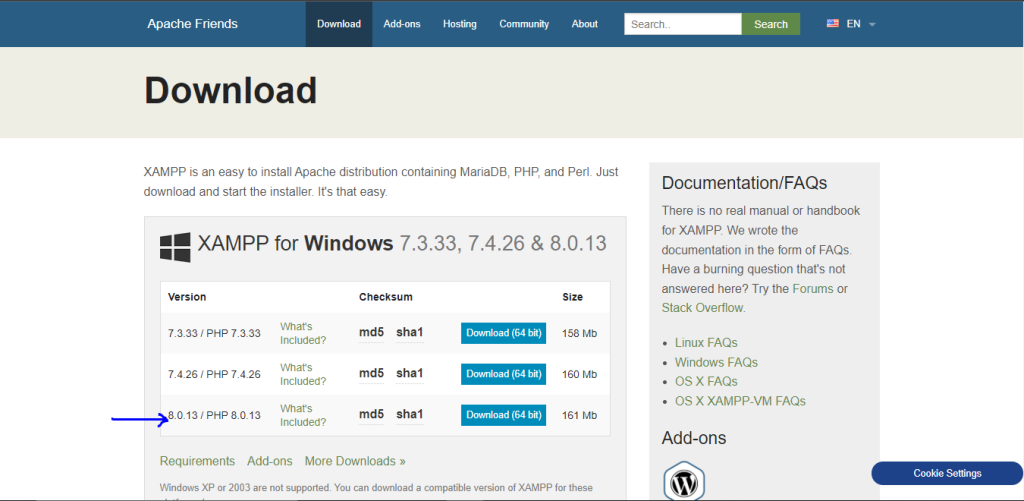
Task: Open the Add-ons navigation menu item
Action: pos(402,24)
